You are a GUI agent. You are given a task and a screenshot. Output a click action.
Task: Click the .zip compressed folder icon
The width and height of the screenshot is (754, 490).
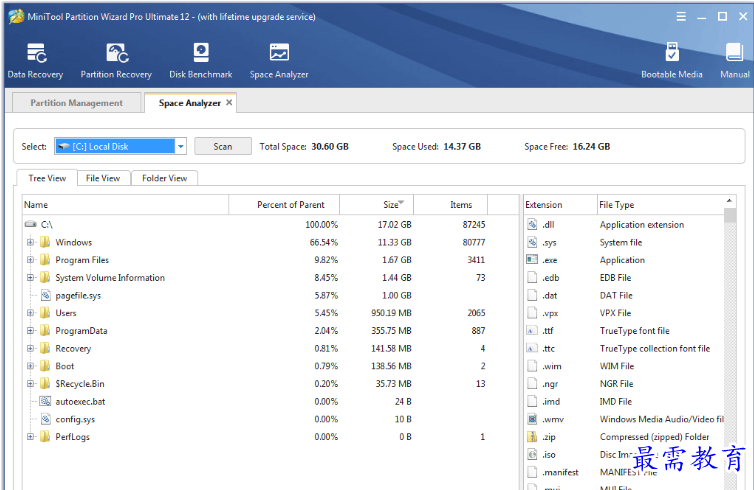pyautogui.click(x=532, y=437)
